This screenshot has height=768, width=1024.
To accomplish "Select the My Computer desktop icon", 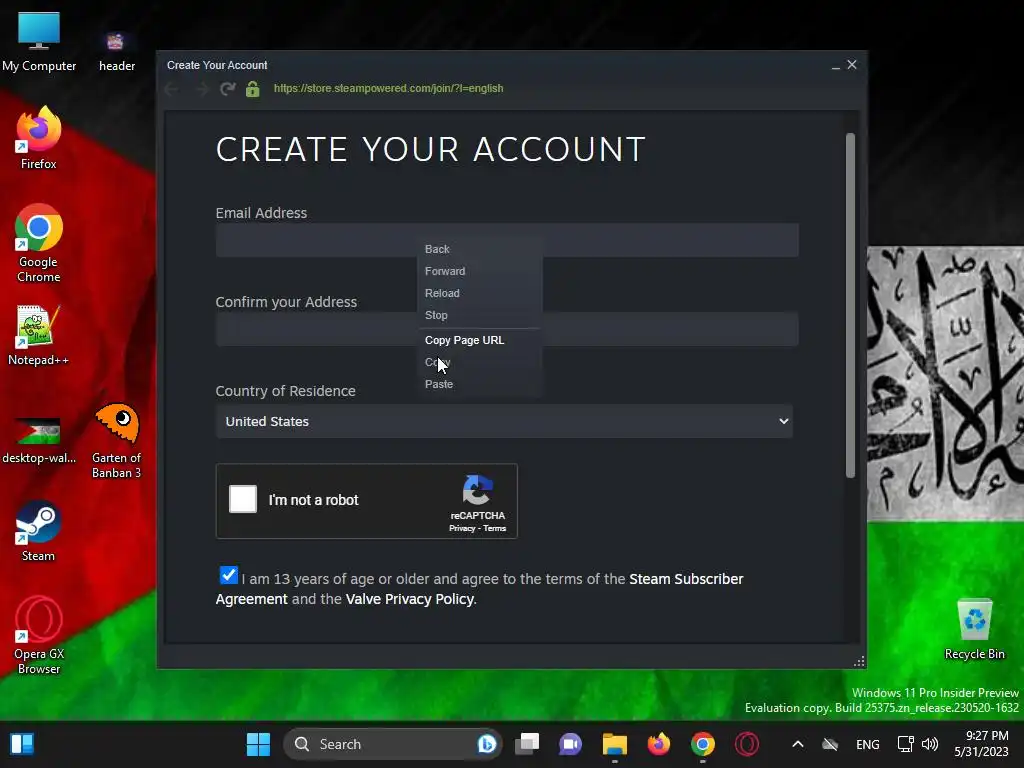I will (x=39, y=42).
